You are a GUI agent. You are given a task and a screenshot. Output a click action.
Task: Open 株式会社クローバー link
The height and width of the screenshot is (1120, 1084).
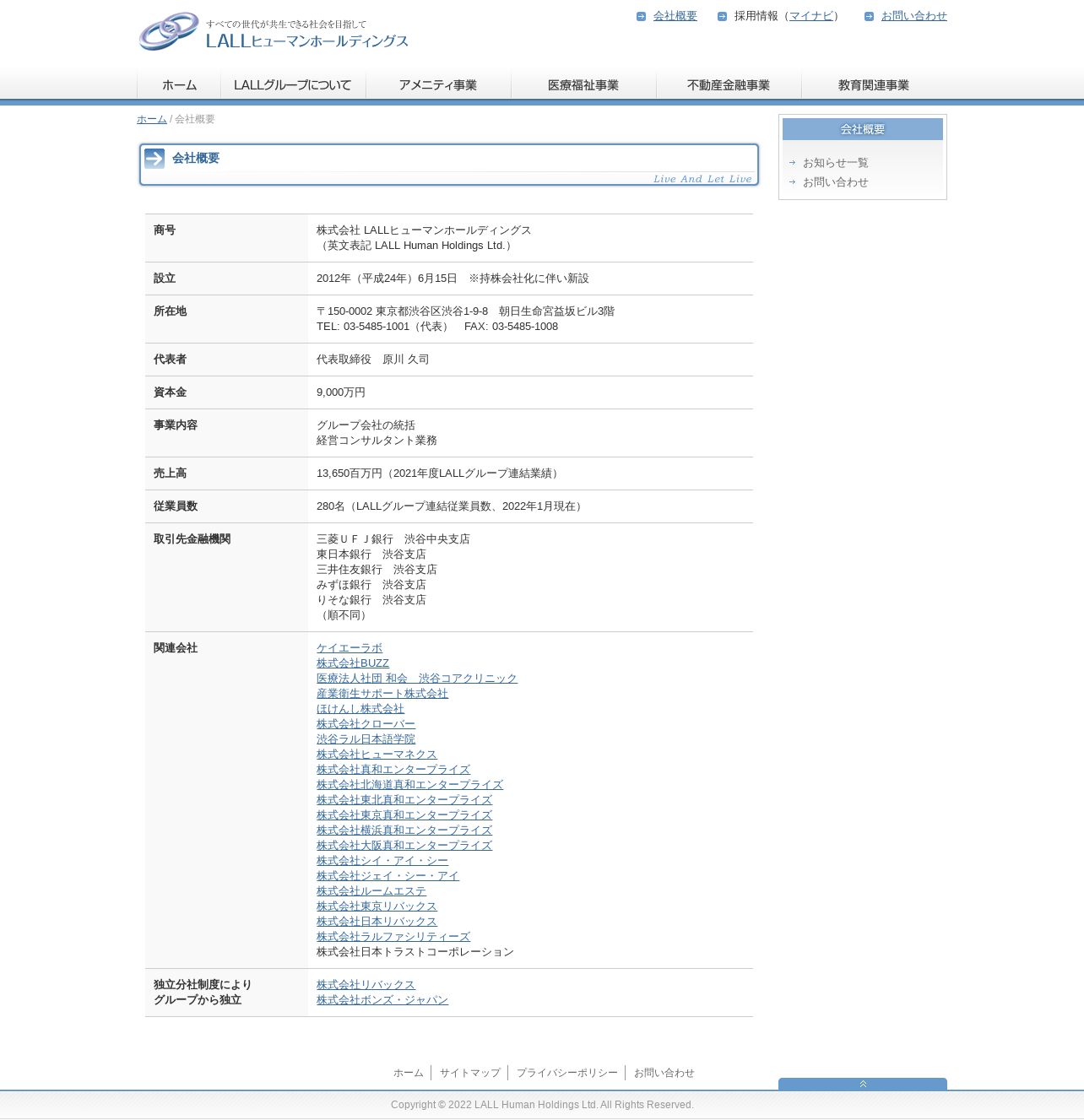[x=366, y=724]
